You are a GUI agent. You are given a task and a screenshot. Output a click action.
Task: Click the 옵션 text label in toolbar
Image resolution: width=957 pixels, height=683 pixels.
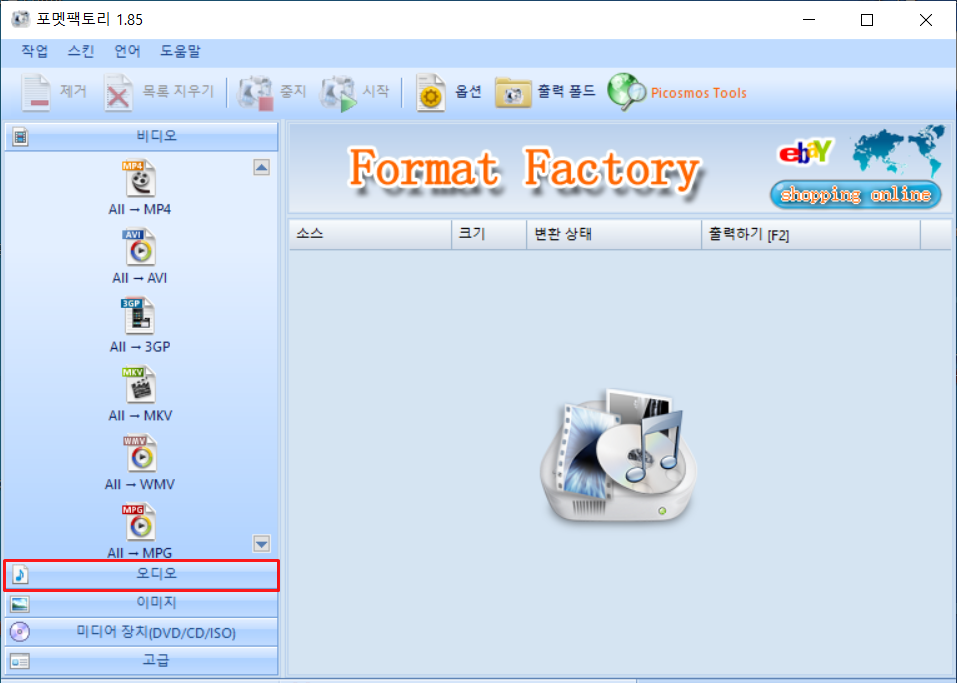point(469,92)
